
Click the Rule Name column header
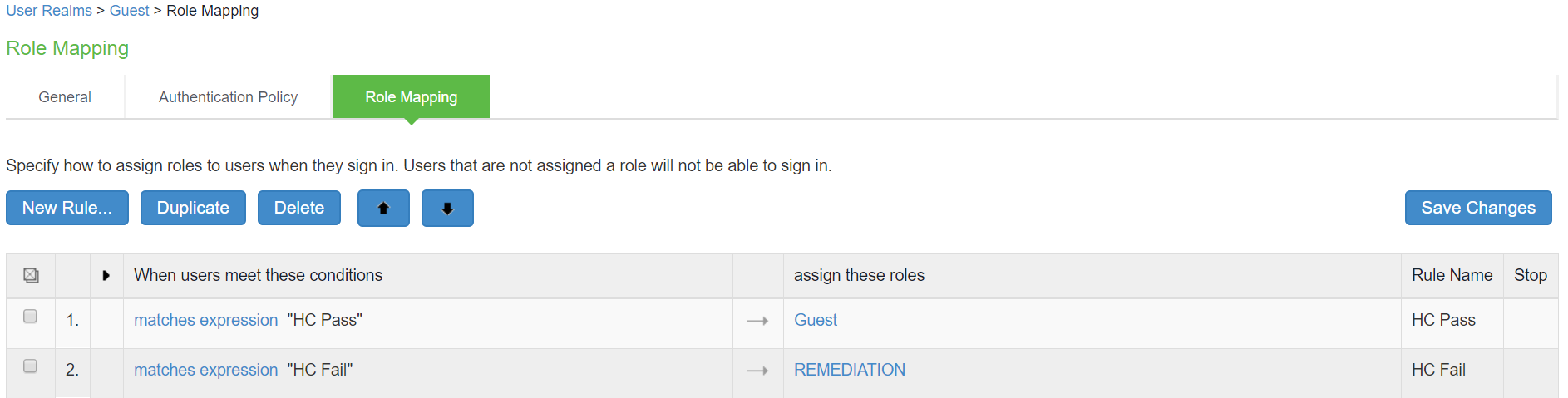coord(1452,275)
